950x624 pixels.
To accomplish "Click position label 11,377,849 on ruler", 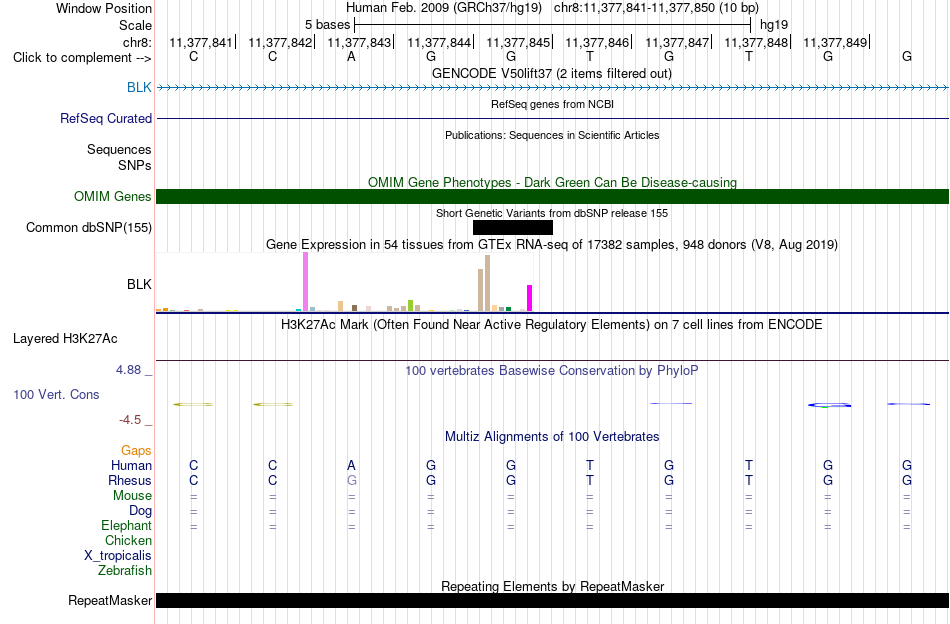I will point(835,42).
